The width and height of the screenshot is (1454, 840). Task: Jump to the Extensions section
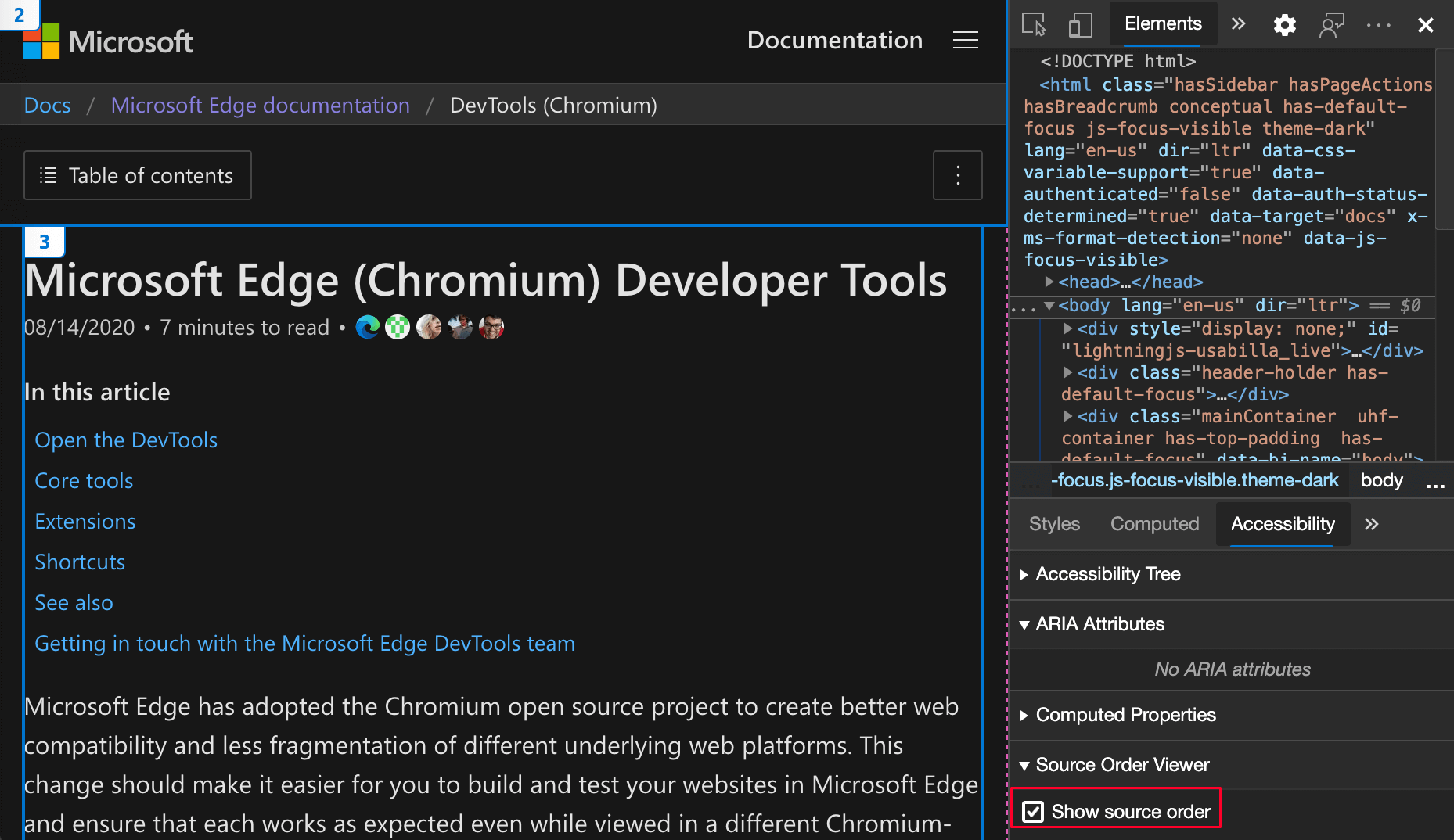click(x=85, y=522)
